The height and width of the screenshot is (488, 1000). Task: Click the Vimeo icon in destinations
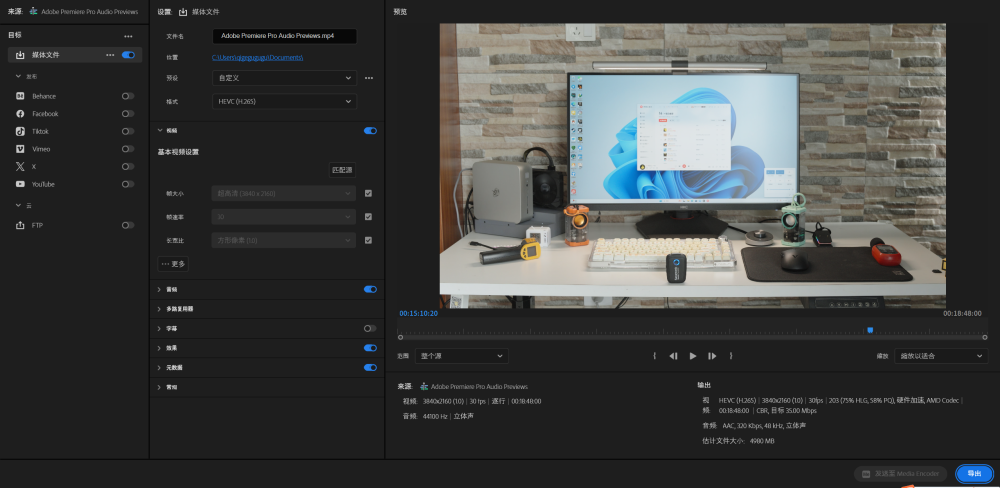click(x=20, y=149)
